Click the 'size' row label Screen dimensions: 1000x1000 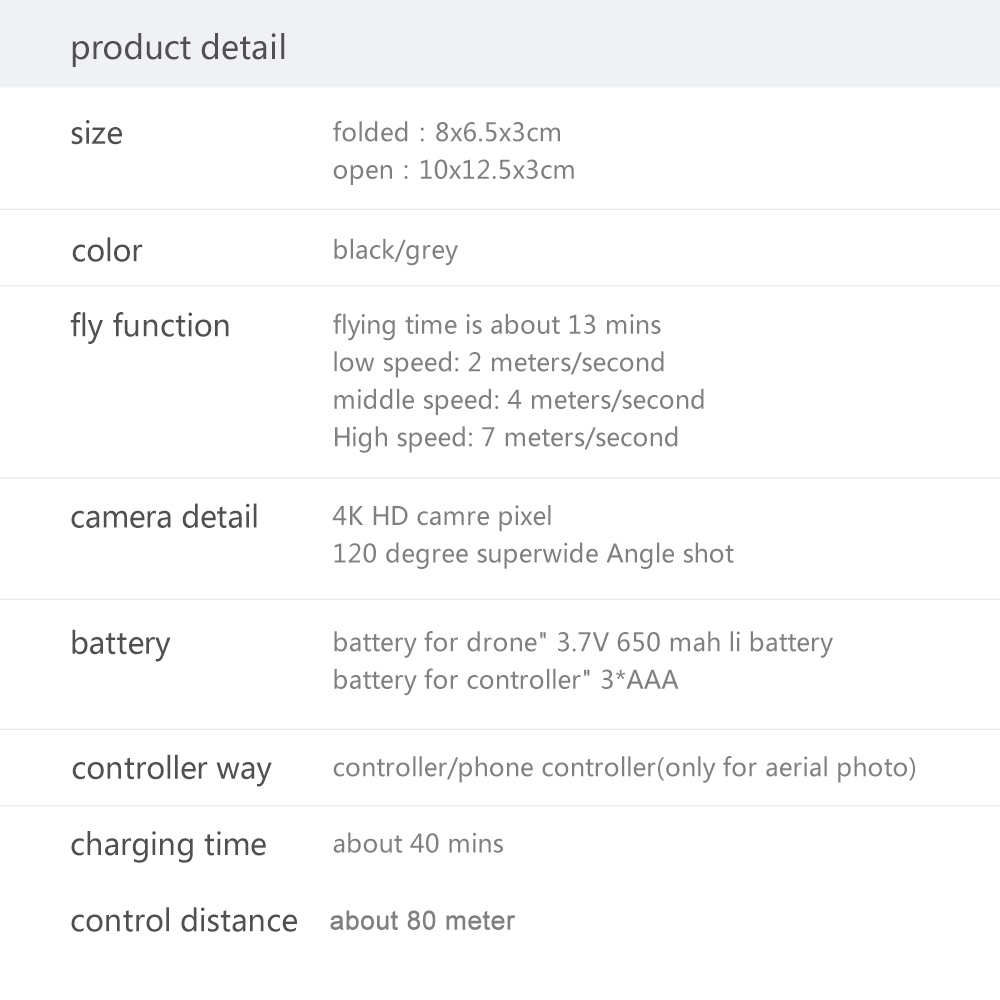96,133
